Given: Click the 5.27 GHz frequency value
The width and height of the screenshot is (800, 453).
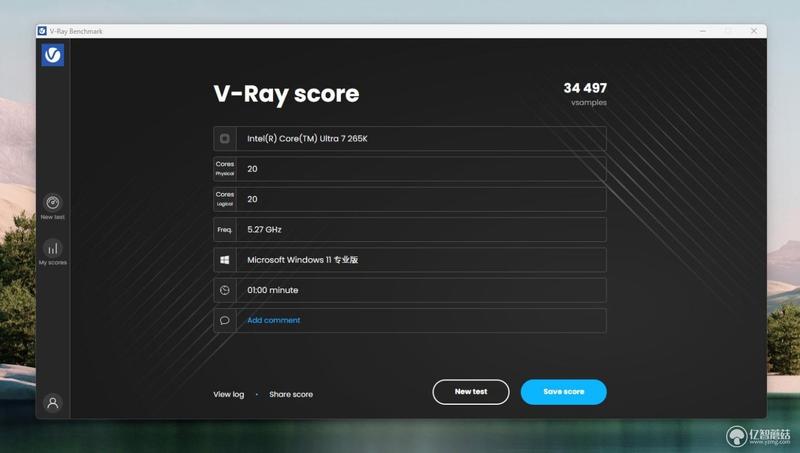Looking at the screenshot, I should (264, 230).
